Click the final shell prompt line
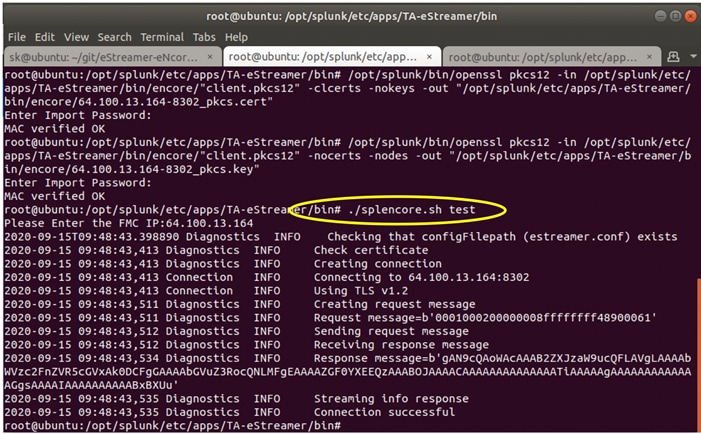Image resolution: width=701 pixels, height=434 pixels. (x=173, y=426)
